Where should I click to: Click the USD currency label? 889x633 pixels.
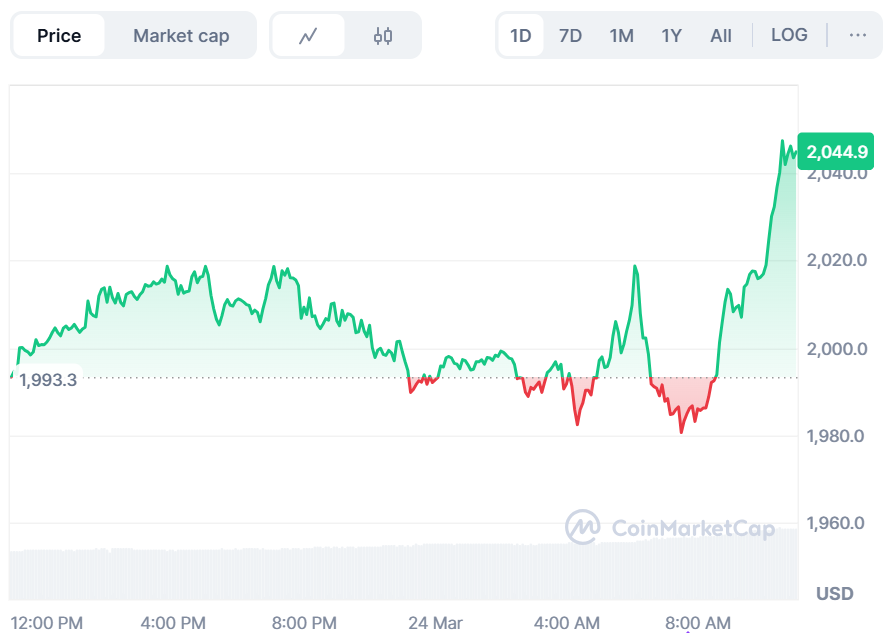point(834,594)
